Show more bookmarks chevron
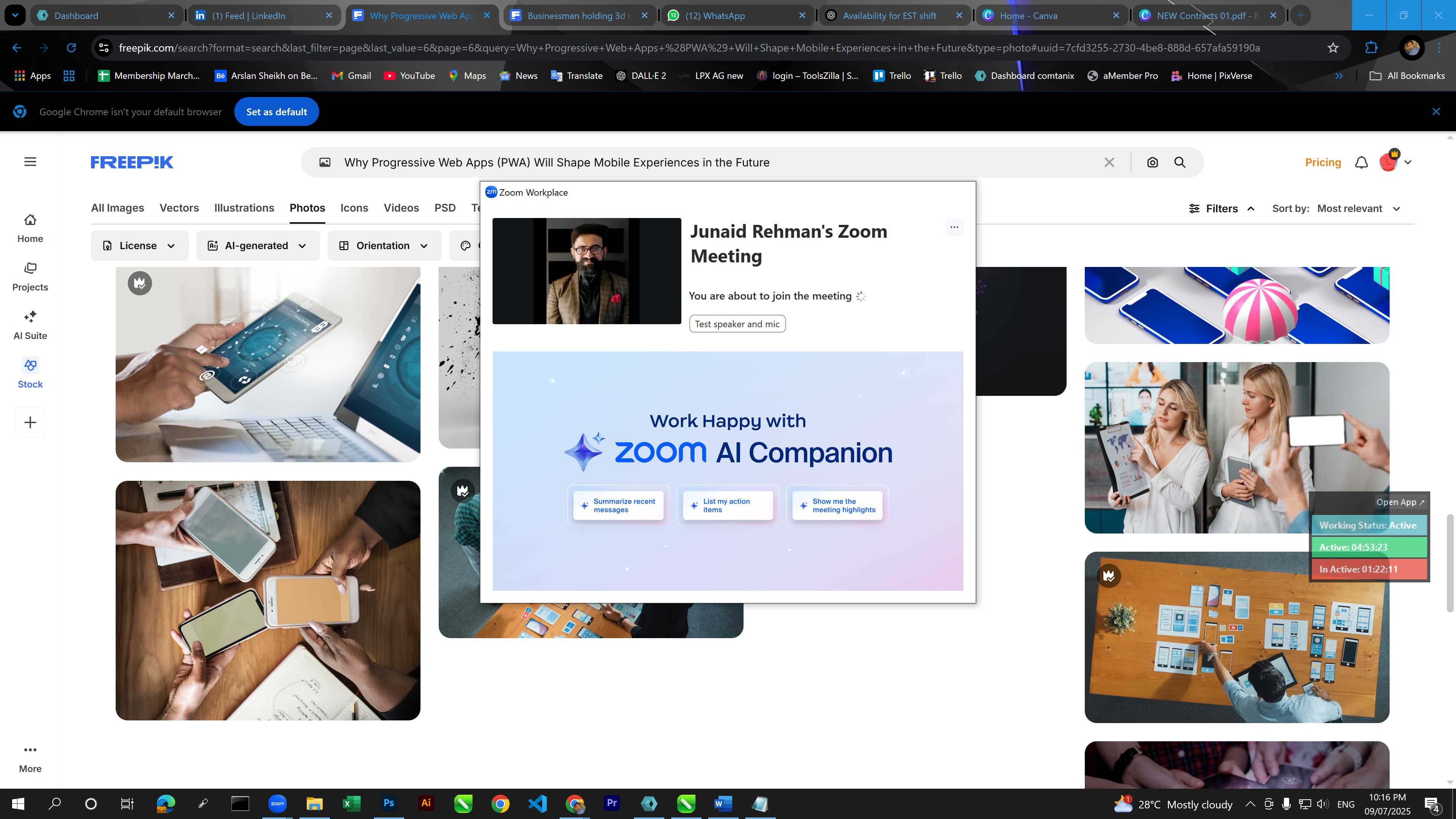The image size is (1456, 819). click(1338, 76)
